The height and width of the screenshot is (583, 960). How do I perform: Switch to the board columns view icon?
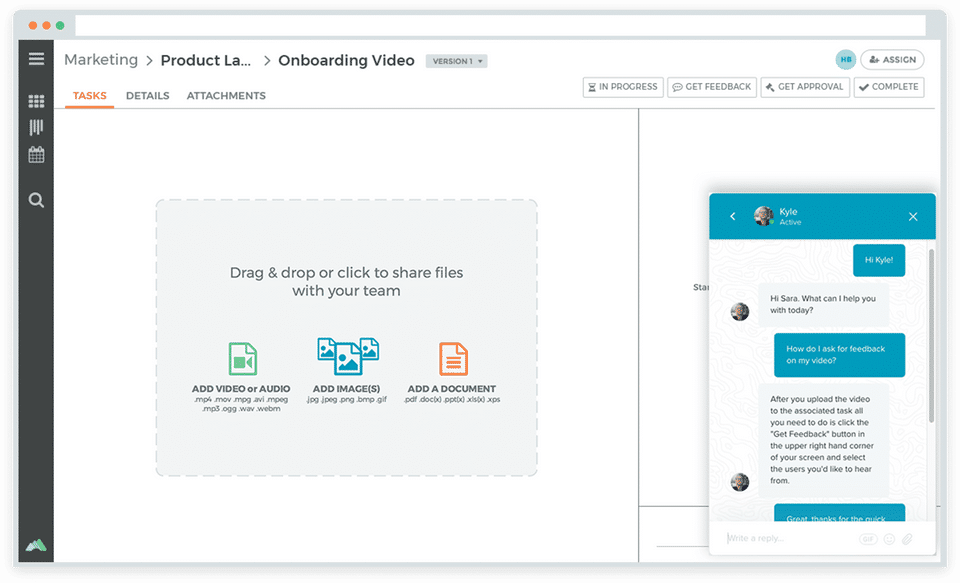pyautogui.click(x=36, y=127)
